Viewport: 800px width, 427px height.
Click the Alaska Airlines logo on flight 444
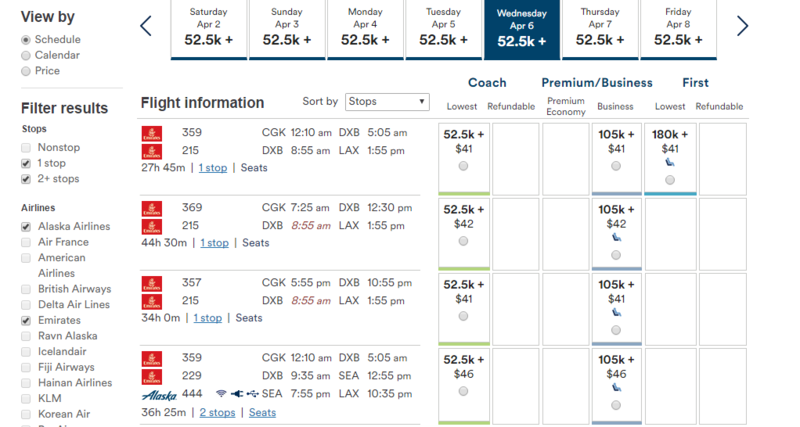click(x=159, y=395)
